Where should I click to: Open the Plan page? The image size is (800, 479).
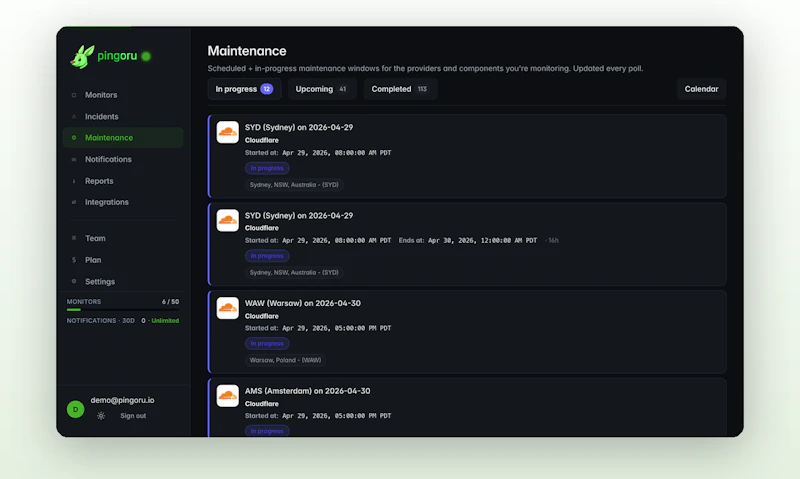click(122, 260)
